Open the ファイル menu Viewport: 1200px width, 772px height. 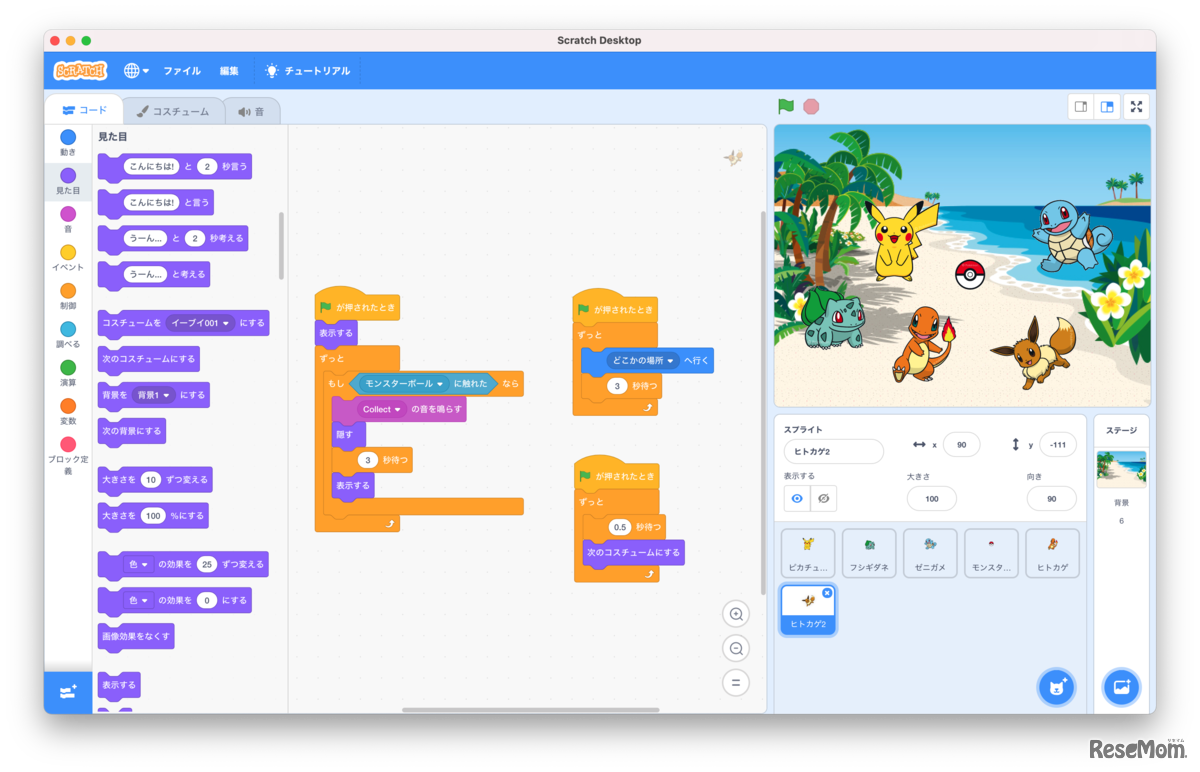[x=181, y=70]
